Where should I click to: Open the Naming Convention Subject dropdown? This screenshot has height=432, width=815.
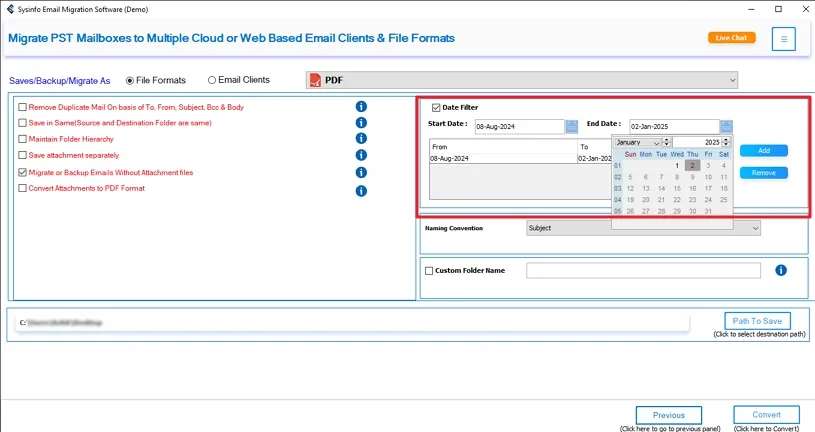pos(754,228)
